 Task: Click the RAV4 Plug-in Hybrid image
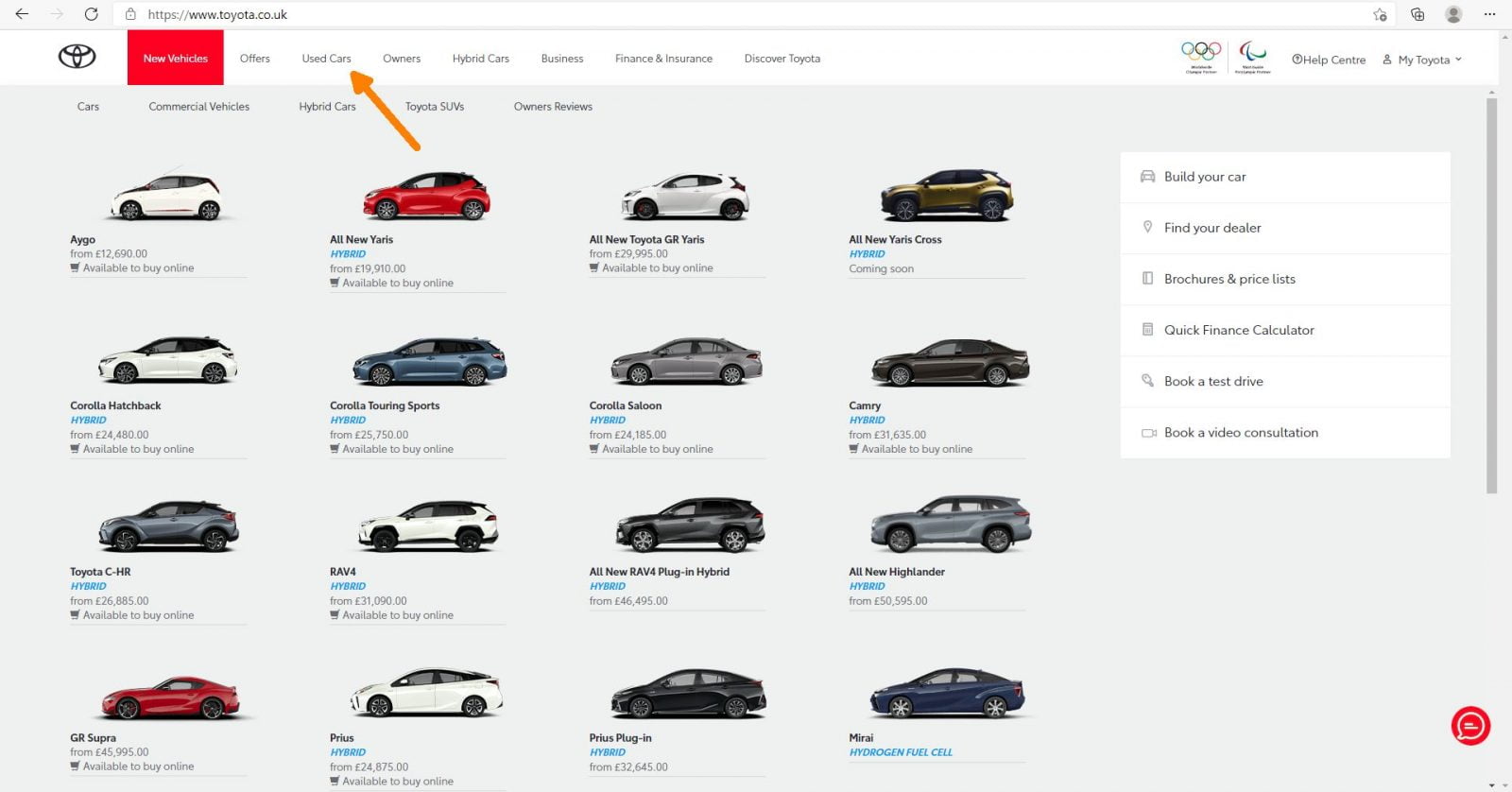point(691,525)
